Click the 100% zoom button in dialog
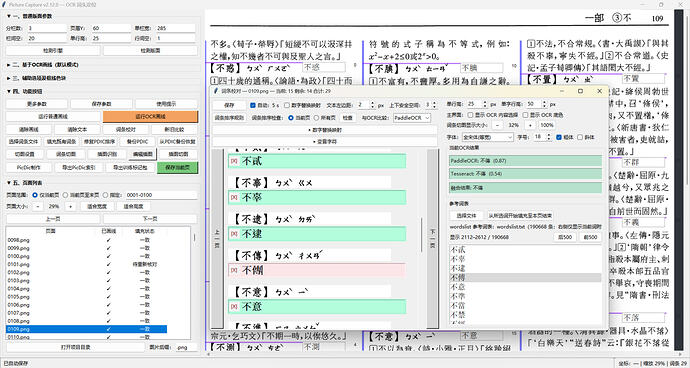Screen dimensions: 690x368 (x=546, y=125)
